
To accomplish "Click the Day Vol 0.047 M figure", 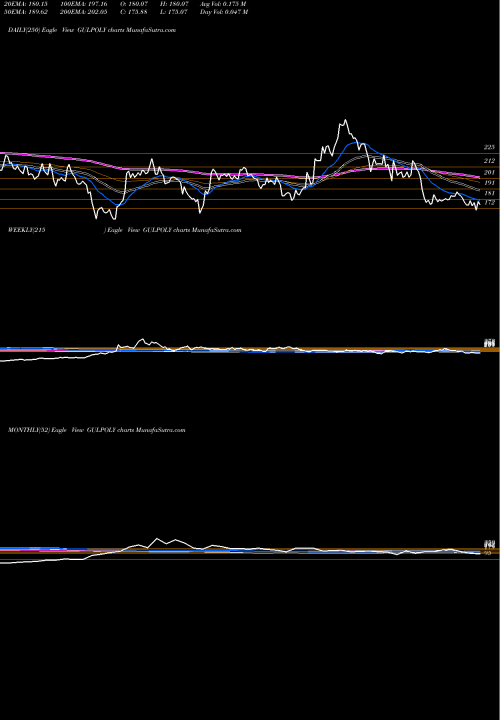I will 224,12.
